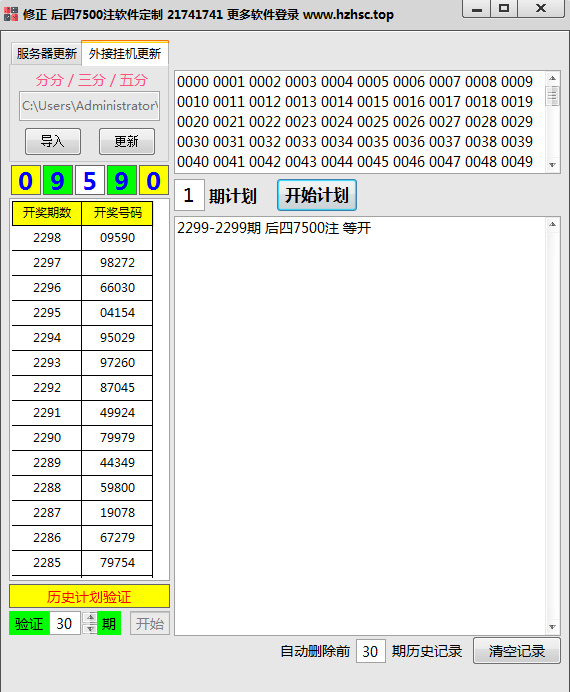Click the plan log scrollbar down arrow
Image resolution: width=570 pixels, height=692 pixels.
pyautogui.click(x=552, y=627)
